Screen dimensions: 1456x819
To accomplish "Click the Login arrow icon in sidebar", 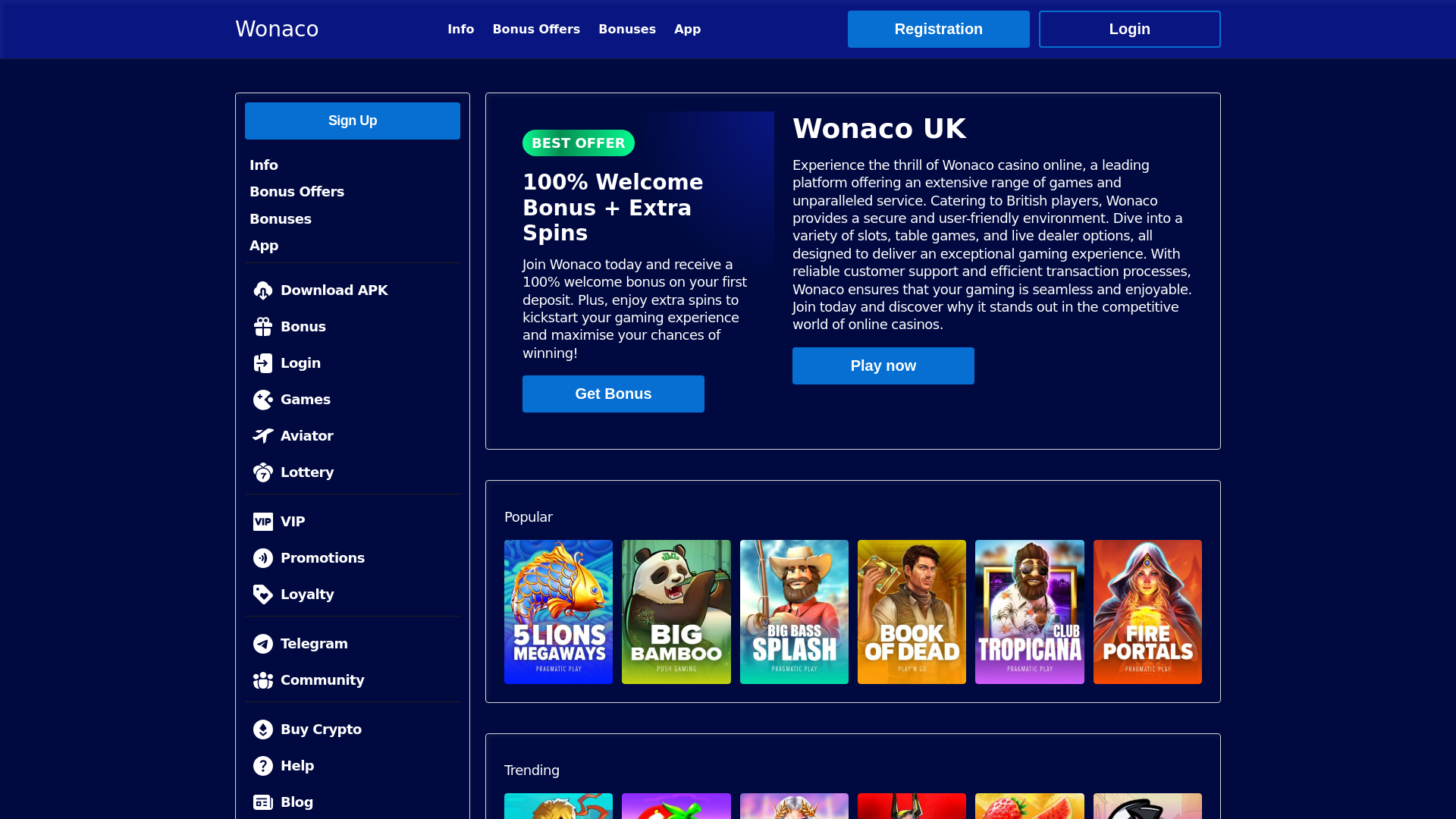I will click(x=263, y=363).
